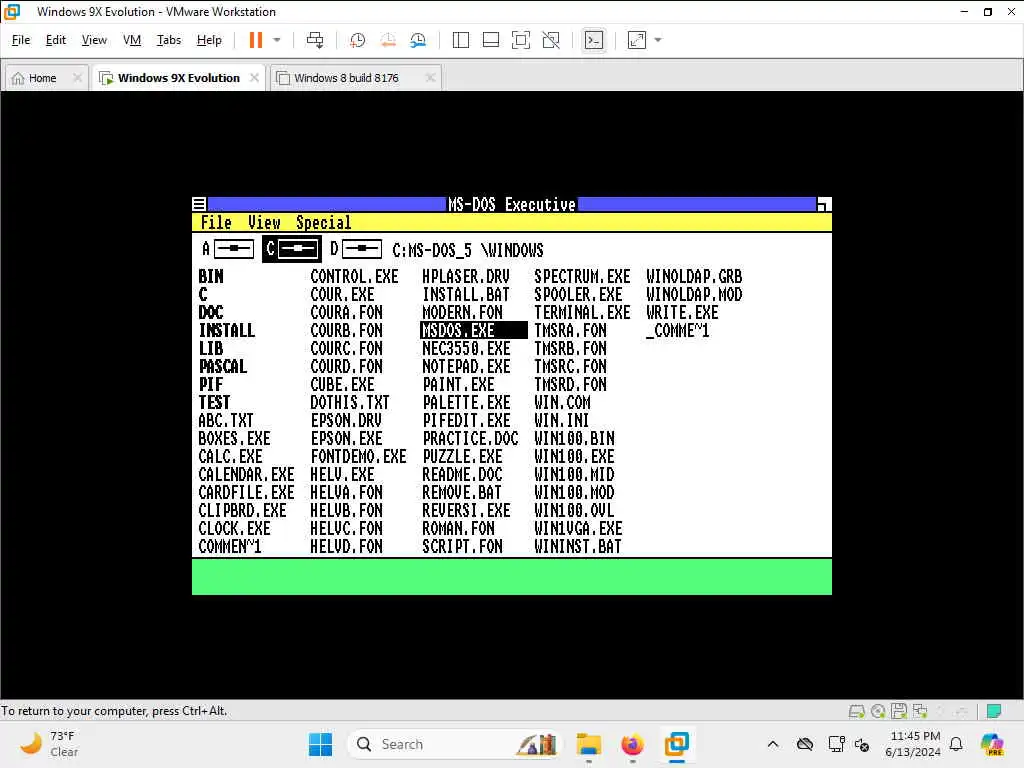Select NOTEPAD.EXE file
This screenshot has width=1024, height=768.
click(x=466, y=367)
